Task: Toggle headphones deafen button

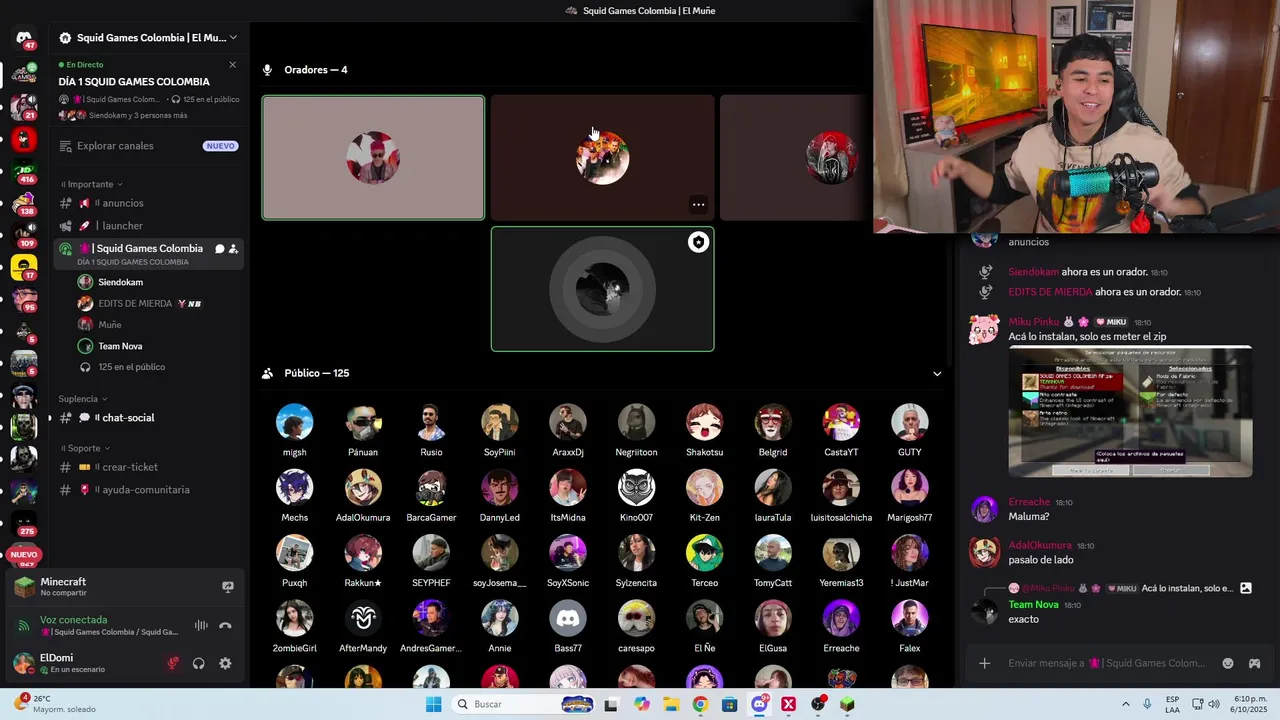Action: pos(199,663)
